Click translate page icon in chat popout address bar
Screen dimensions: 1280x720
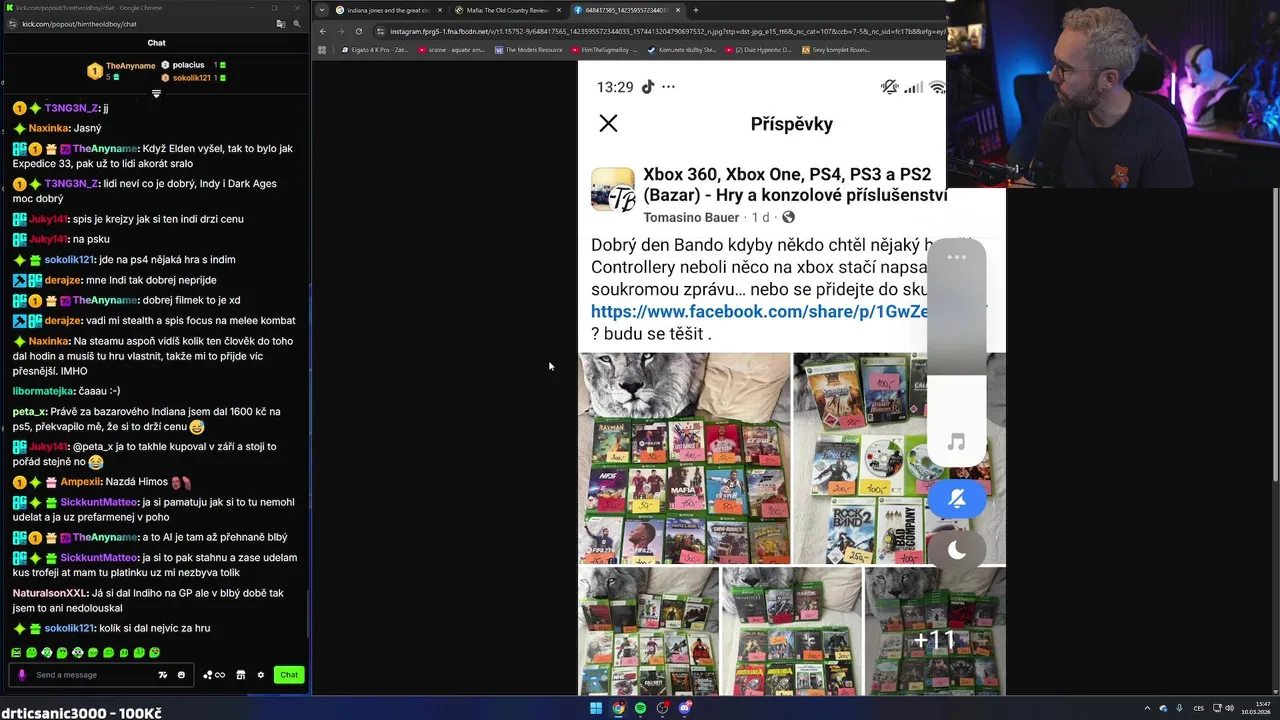pos(281,24)
